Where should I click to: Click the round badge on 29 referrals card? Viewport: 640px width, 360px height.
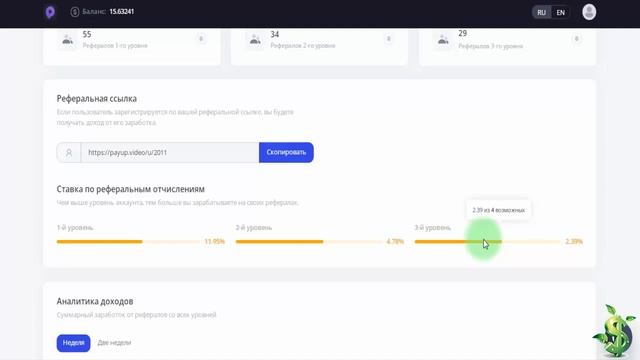576,39
